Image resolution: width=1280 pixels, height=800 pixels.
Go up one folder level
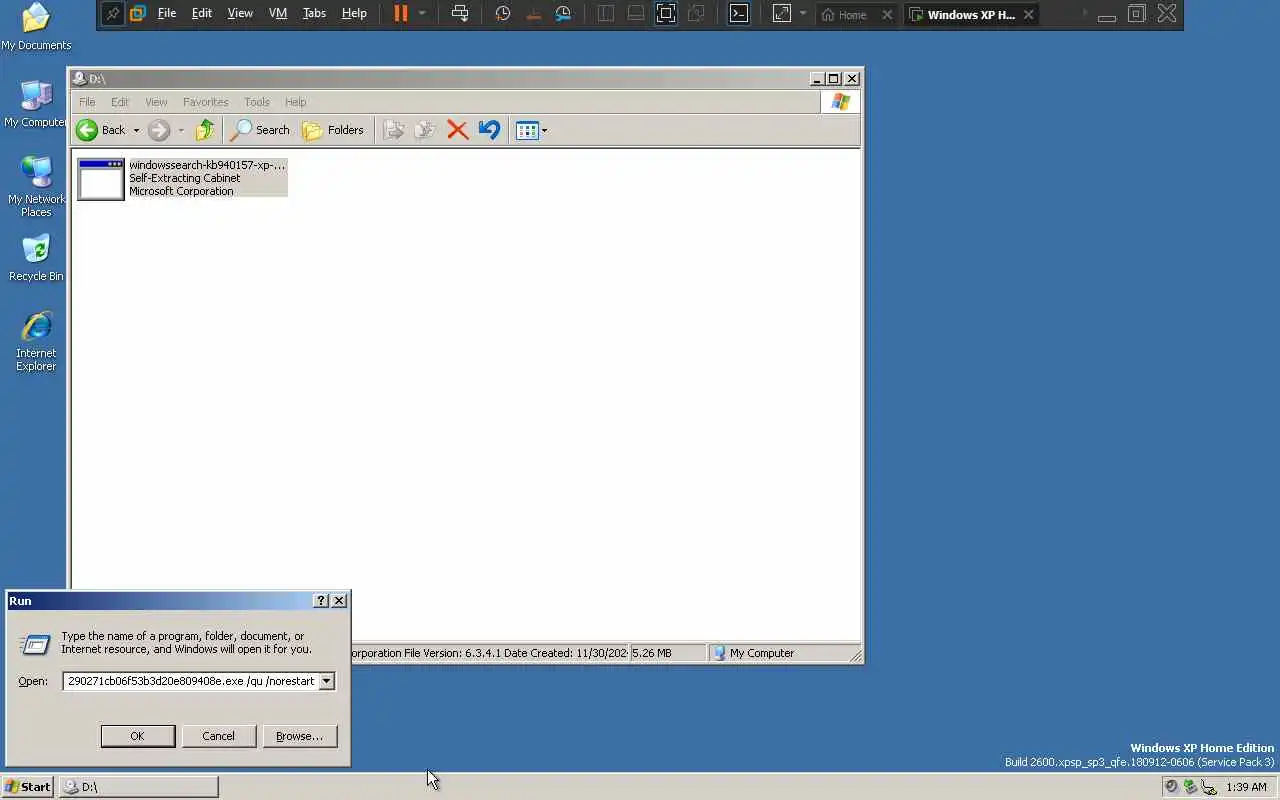tap(205, 130)
